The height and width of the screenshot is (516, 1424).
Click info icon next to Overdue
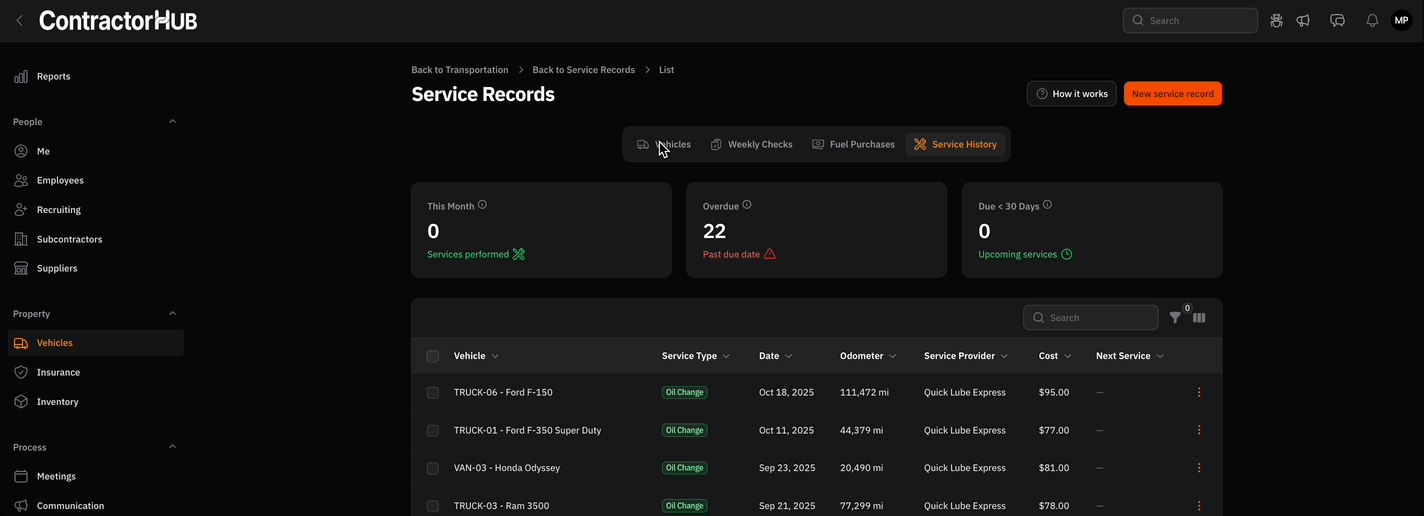pos(747,205)
